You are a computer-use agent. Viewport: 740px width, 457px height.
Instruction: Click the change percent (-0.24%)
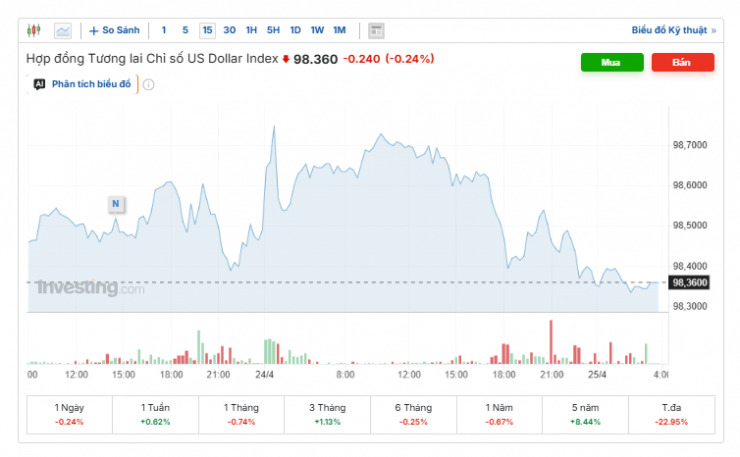410,59
